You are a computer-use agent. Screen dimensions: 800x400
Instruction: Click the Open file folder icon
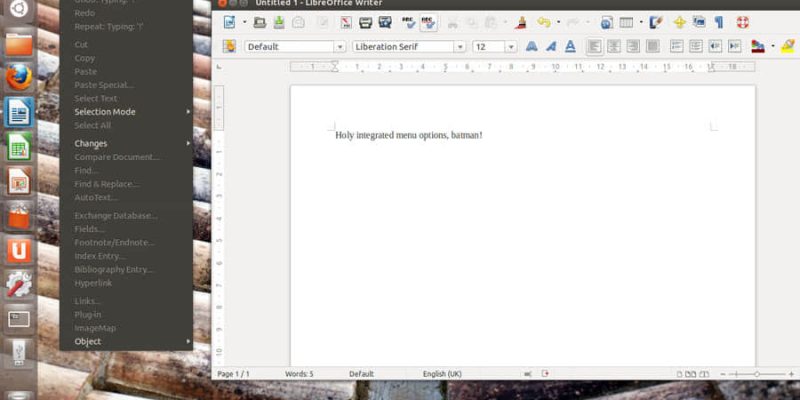tap(260, 22)
